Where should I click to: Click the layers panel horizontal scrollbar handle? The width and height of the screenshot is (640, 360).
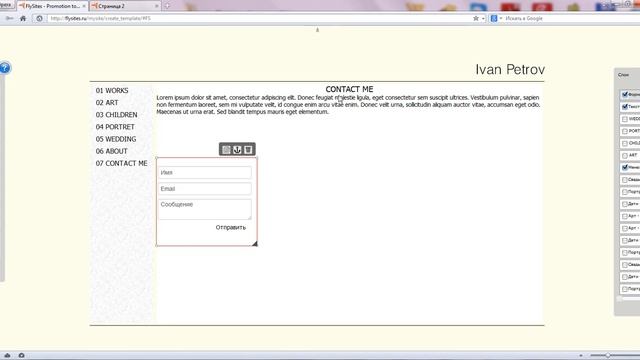pyautogui.click(x=620, y=299)
